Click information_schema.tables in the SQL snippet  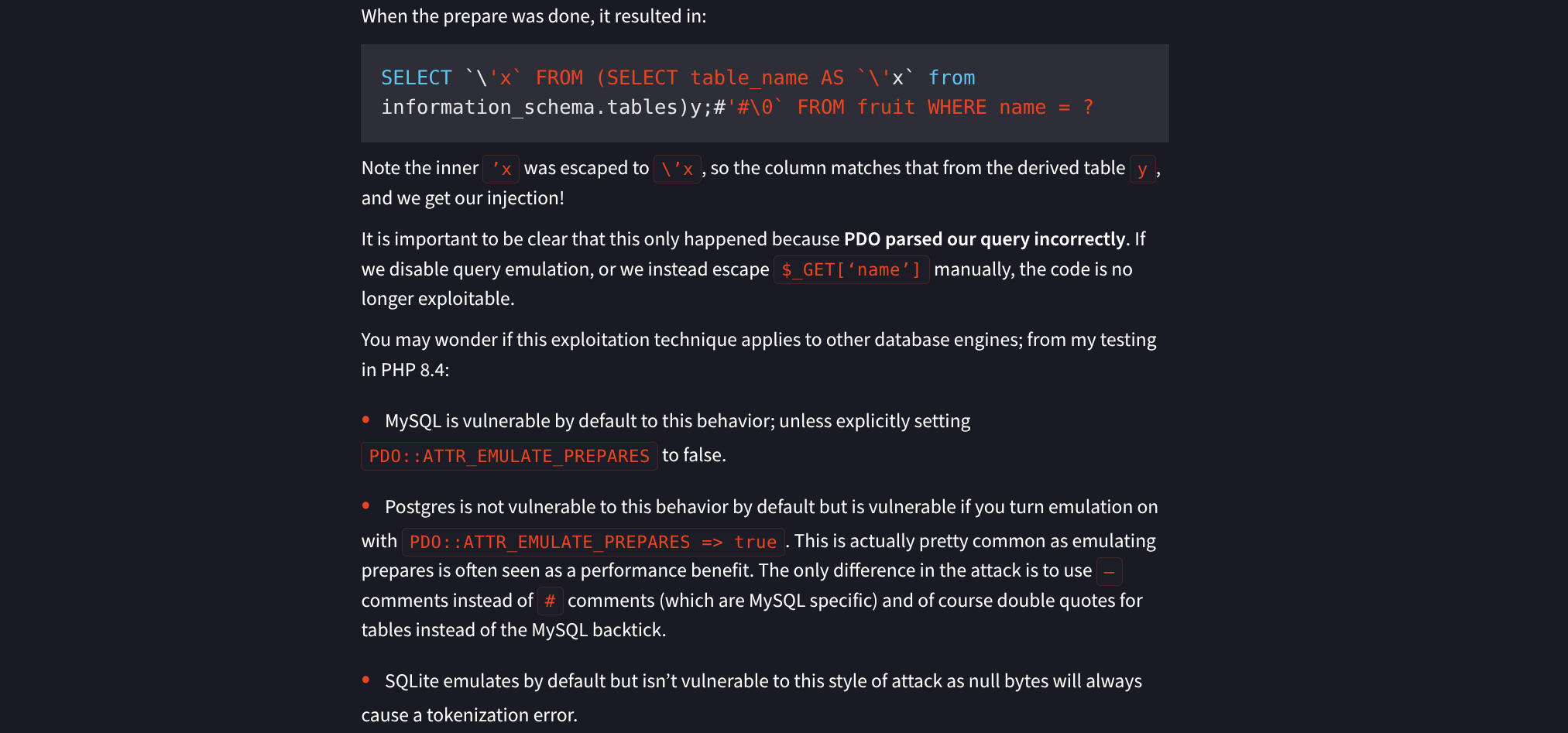[x=529, y=108]
